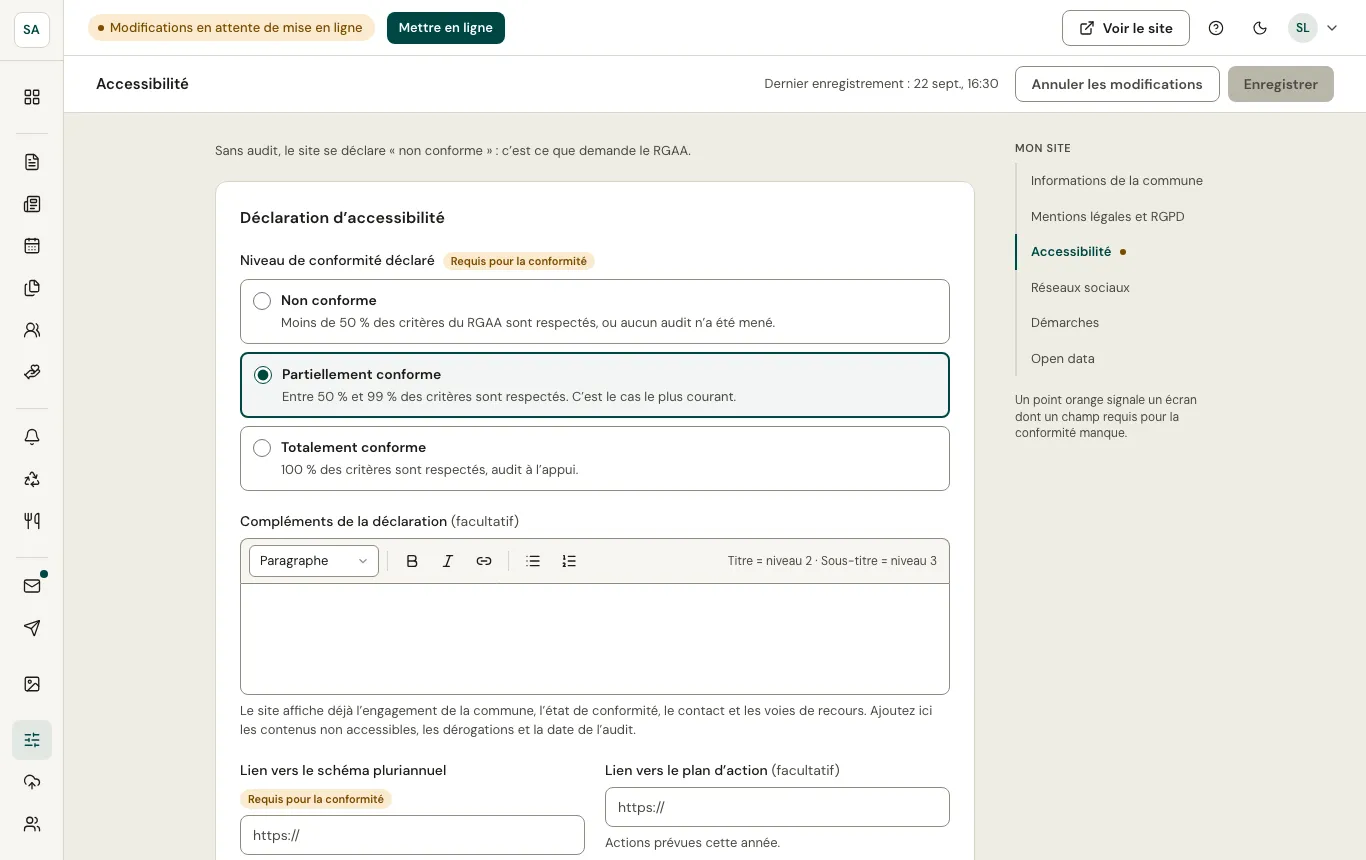Viewport: 1366px width, 860px height.
Task: Open the bell alerts icon in sidebar
Action: 32,437
